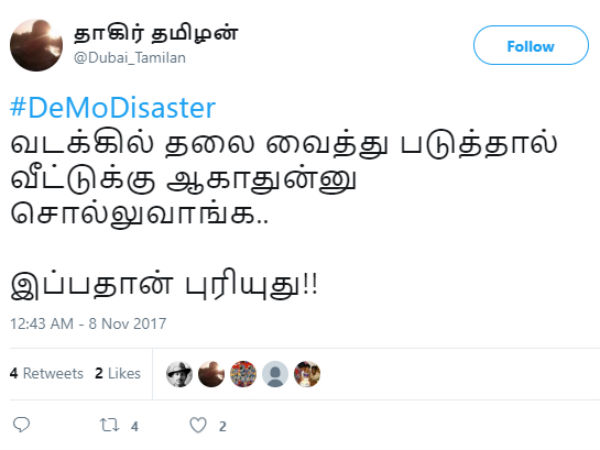
Task: Click the tweet line starting with வடக்கில்
Action: (x=284, y=145)
